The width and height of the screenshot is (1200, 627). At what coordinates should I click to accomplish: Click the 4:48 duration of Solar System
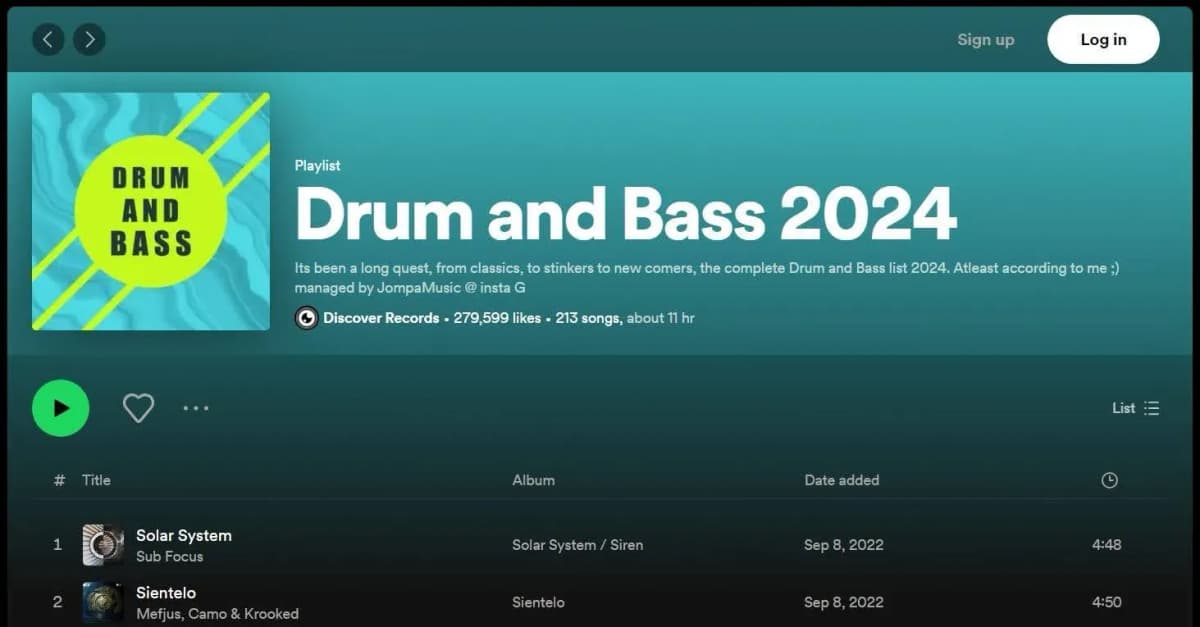click(1106, 545)
